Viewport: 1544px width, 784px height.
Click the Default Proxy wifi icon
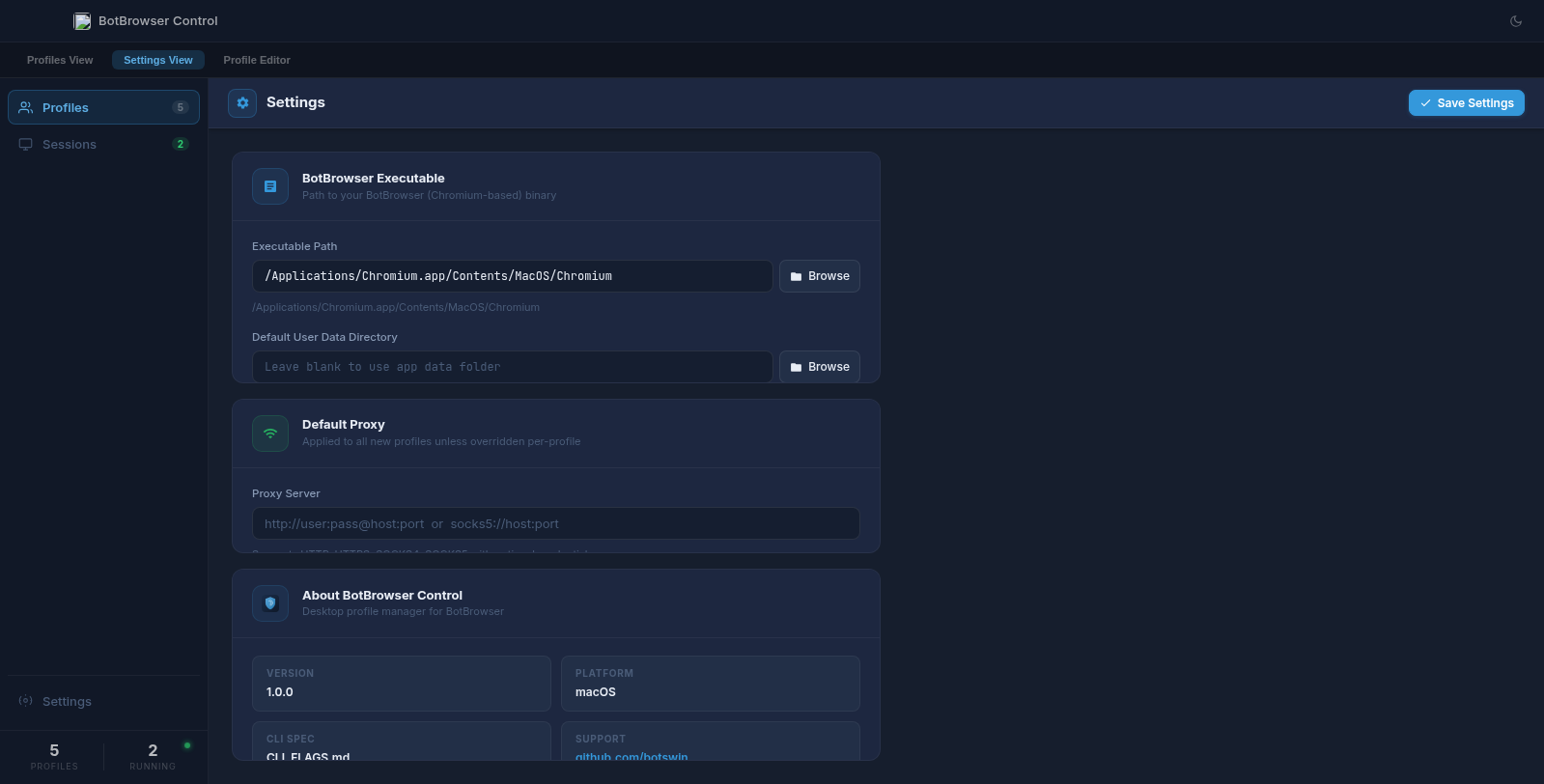tap(270, 434)
